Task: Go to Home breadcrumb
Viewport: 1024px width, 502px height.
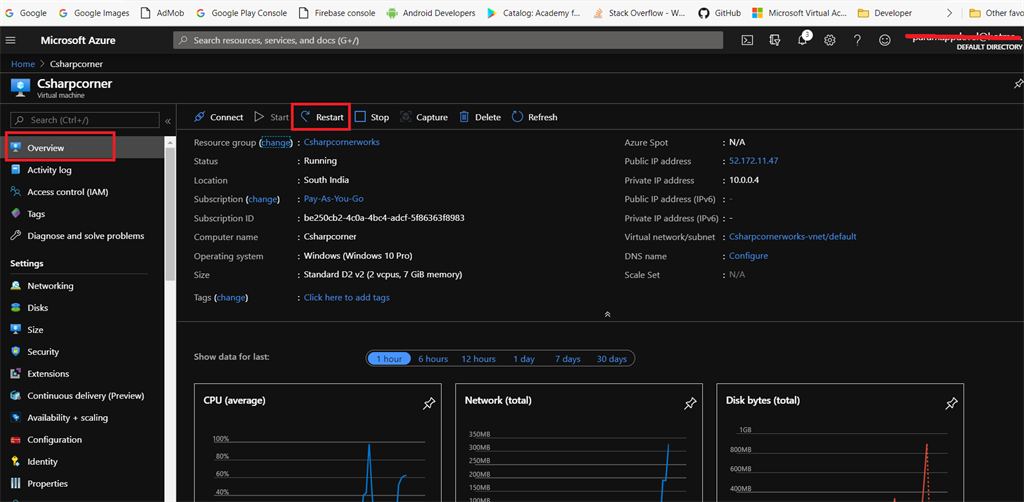Action: click(23, 64)
